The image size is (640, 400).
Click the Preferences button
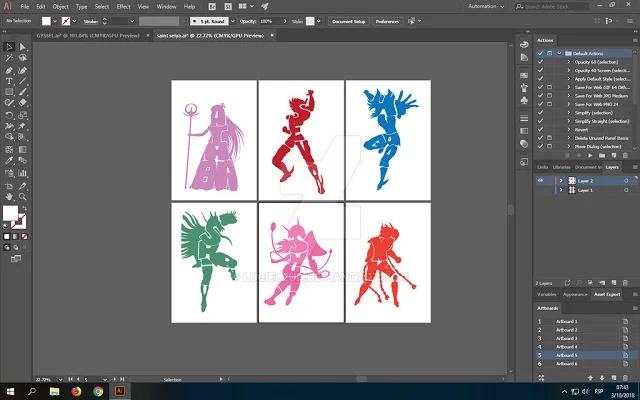(x=387, y=21)
